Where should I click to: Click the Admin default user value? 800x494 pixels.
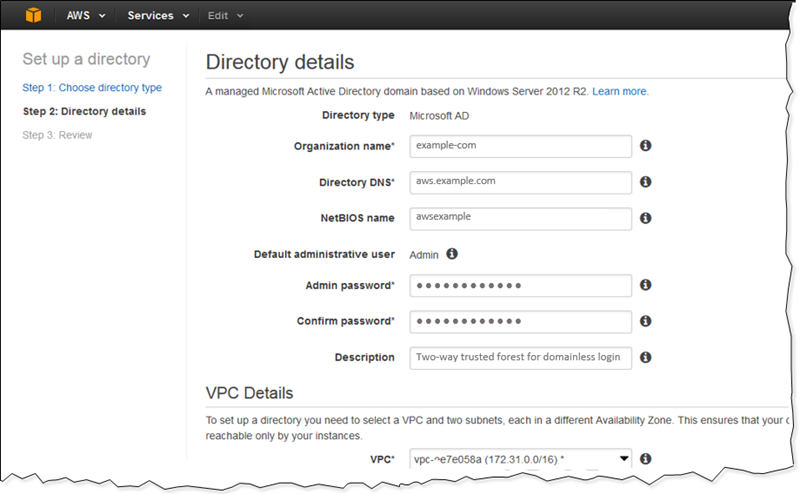[x=423, y=255]
